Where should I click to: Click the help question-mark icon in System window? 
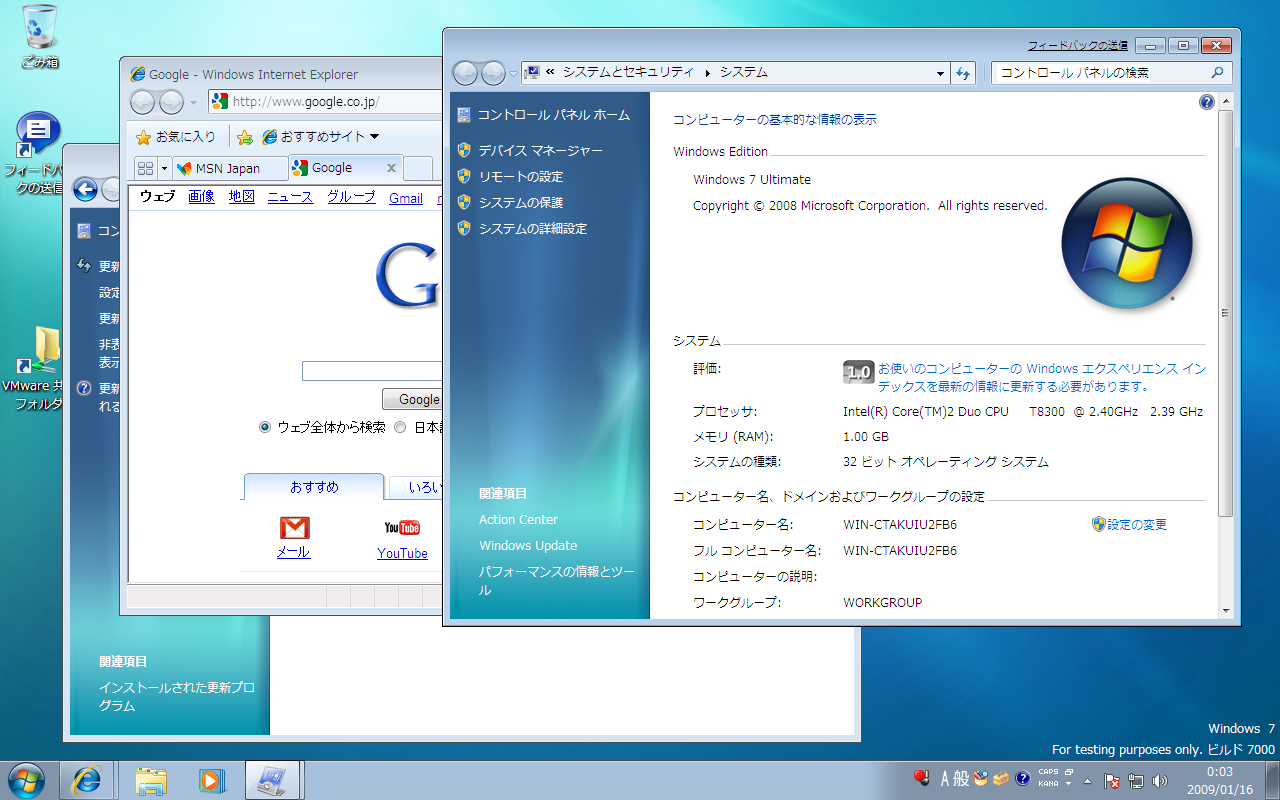tap(1206, 102)
